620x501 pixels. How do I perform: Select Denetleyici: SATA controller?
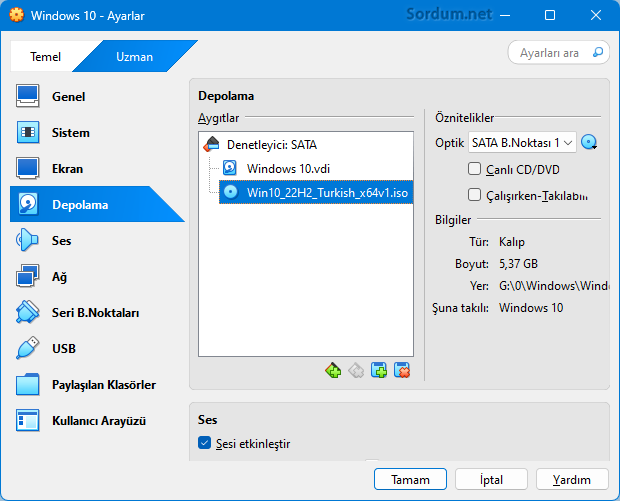point(306,145)
